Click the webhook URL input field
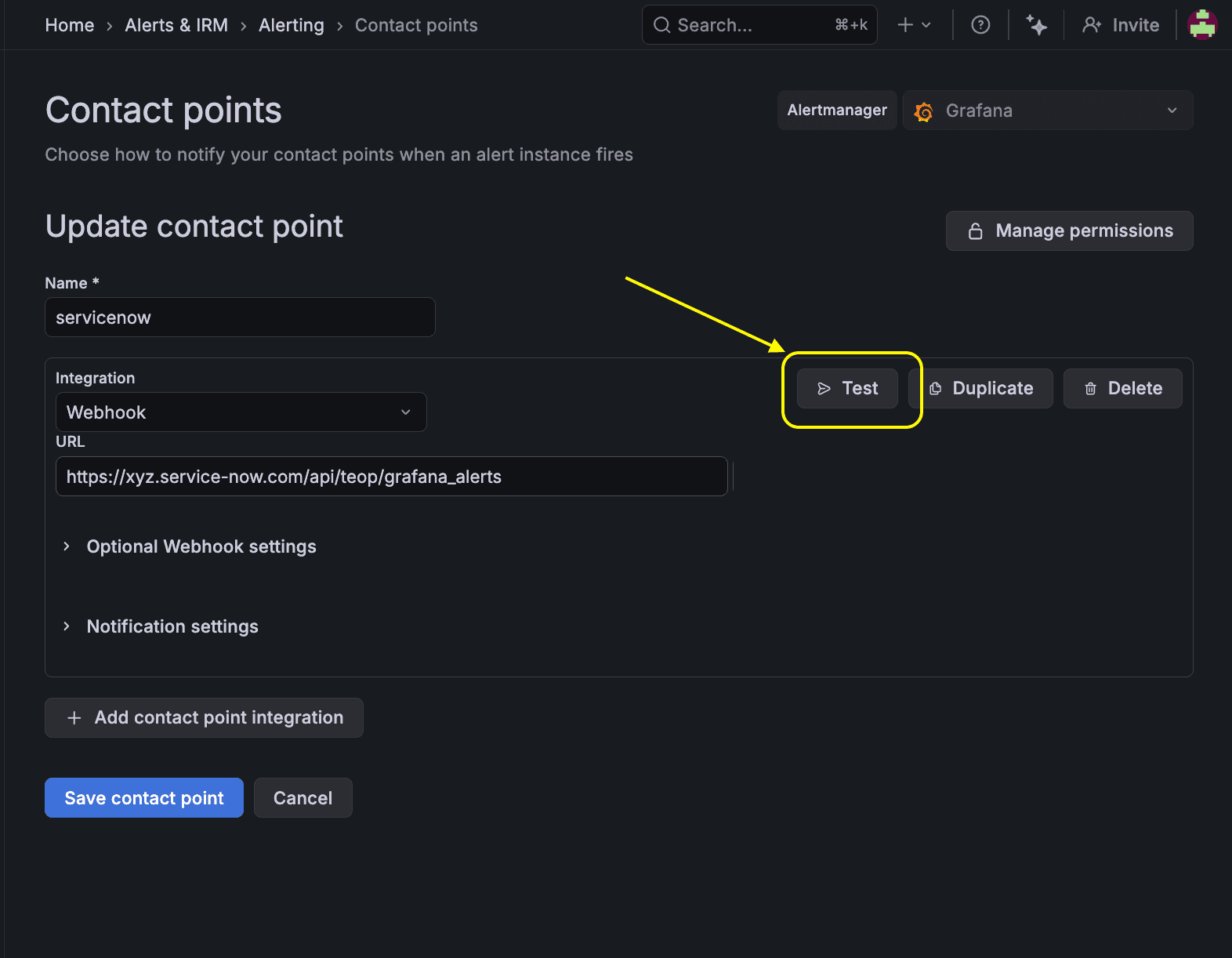This screenshot has height=958, width=1232. (391, 477)
